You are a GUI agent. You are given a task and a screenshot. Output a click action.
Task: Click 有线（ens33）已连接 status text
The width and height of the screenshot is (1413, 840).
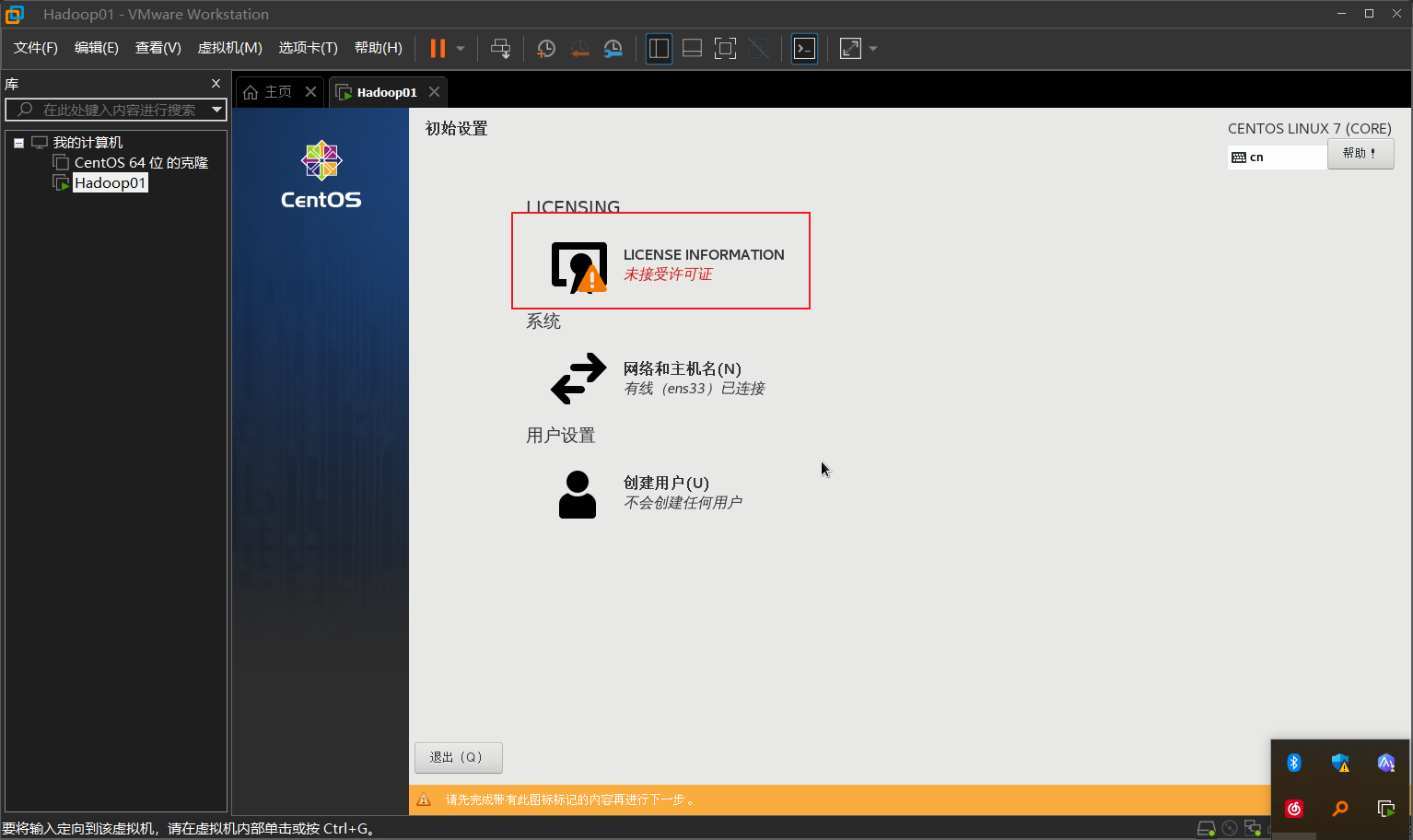695,389
